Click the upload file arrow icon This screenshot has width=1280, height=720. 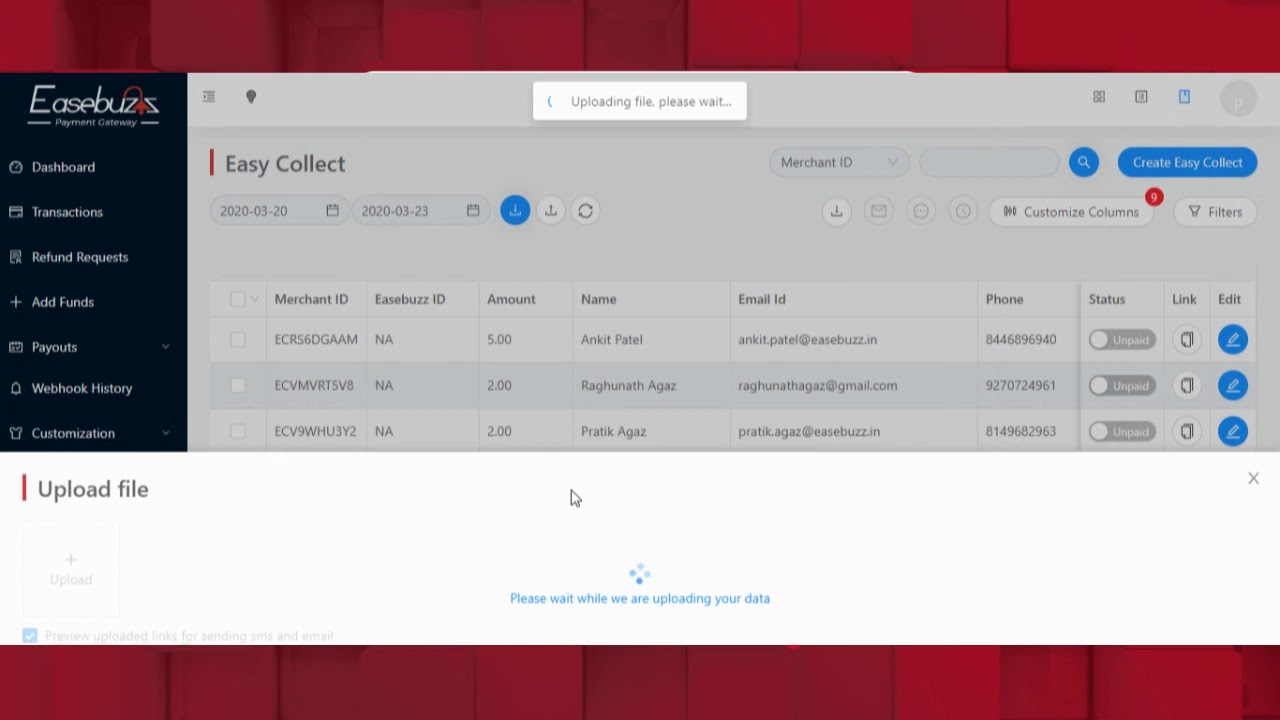tap(550, 210)
